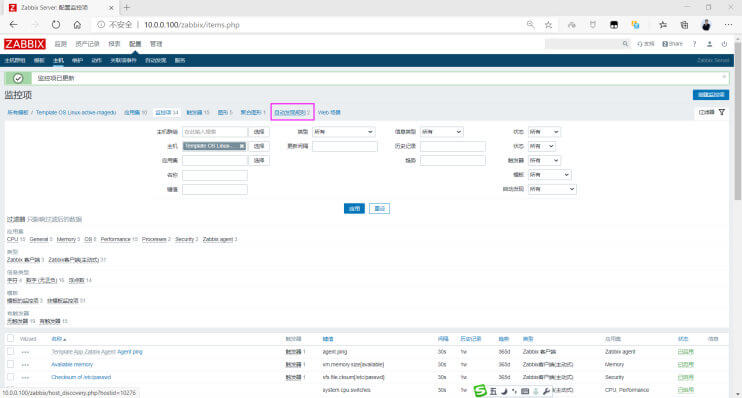The height and width of the screenshot is (398, 742).
Task: Click the Zabbix global search magnifier icon
Action: [625, 44]
